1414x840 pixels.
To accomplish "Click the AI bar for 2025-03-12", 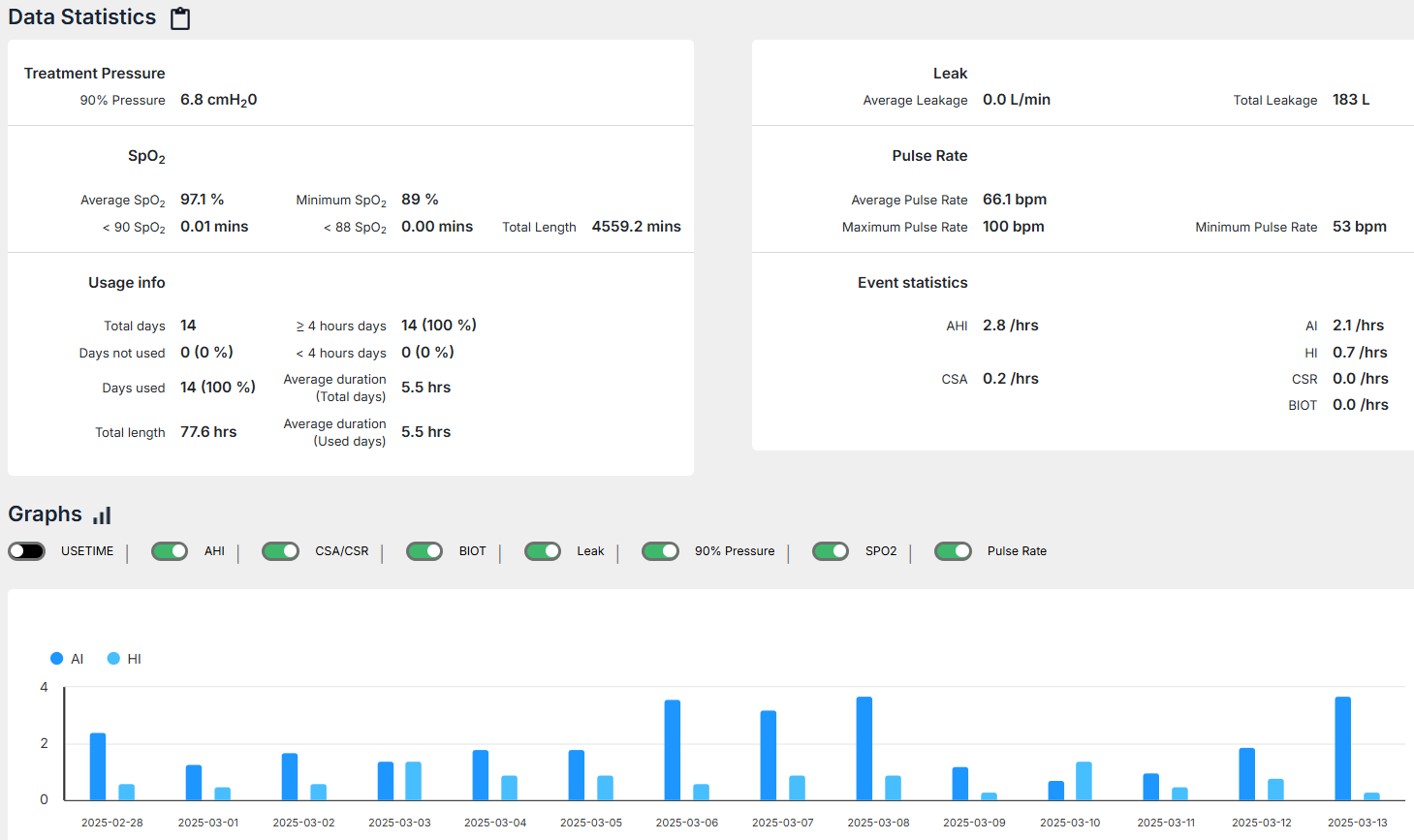I will pos(1247,774).
